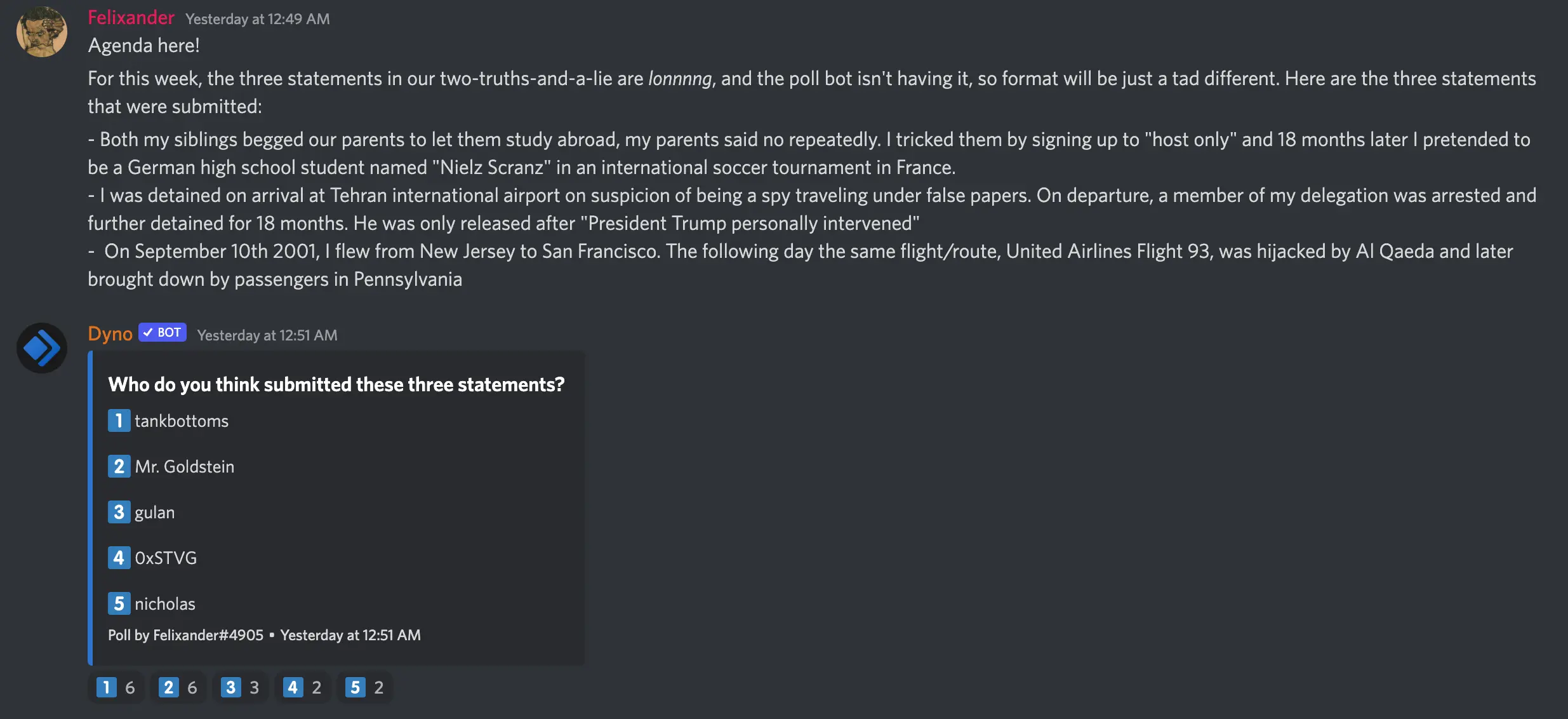Click the verified BOT badge

pos(163,333)
